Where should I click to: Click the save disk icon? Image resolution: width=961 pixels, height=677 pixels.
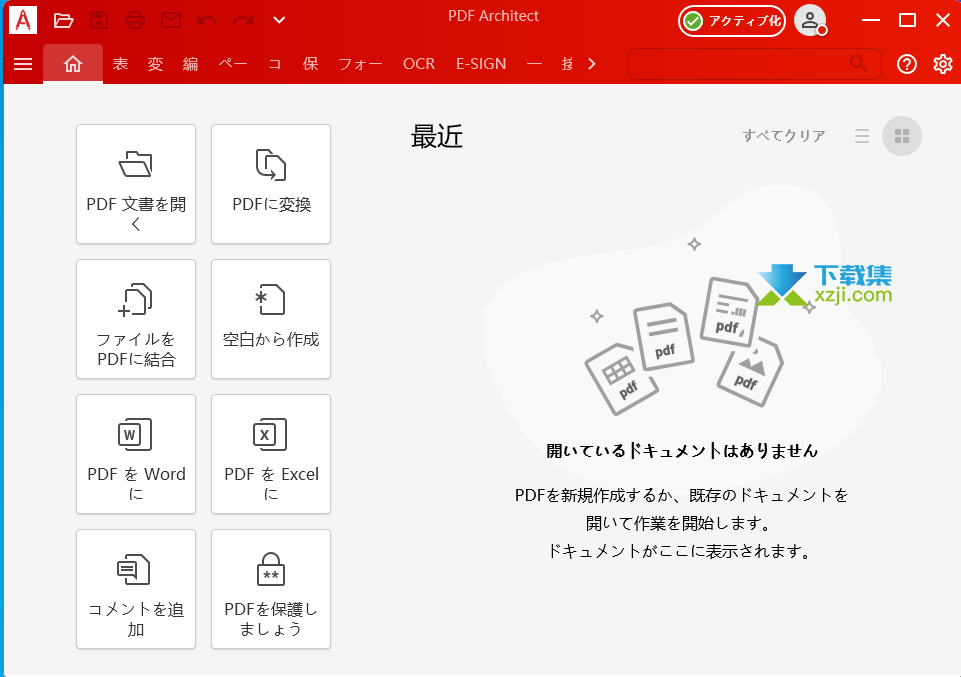[99, 21]
